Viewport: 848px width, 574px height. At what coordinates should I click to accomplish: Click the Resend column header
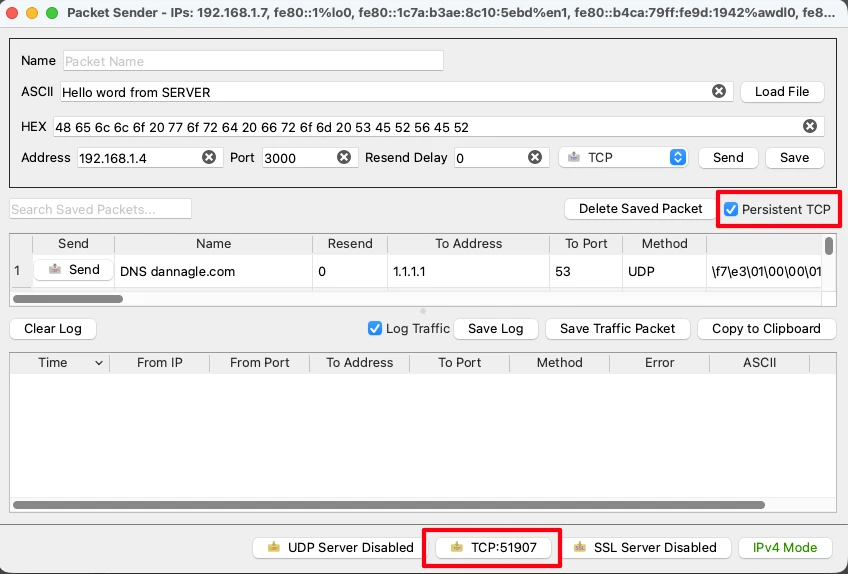[x=350, y=243]
